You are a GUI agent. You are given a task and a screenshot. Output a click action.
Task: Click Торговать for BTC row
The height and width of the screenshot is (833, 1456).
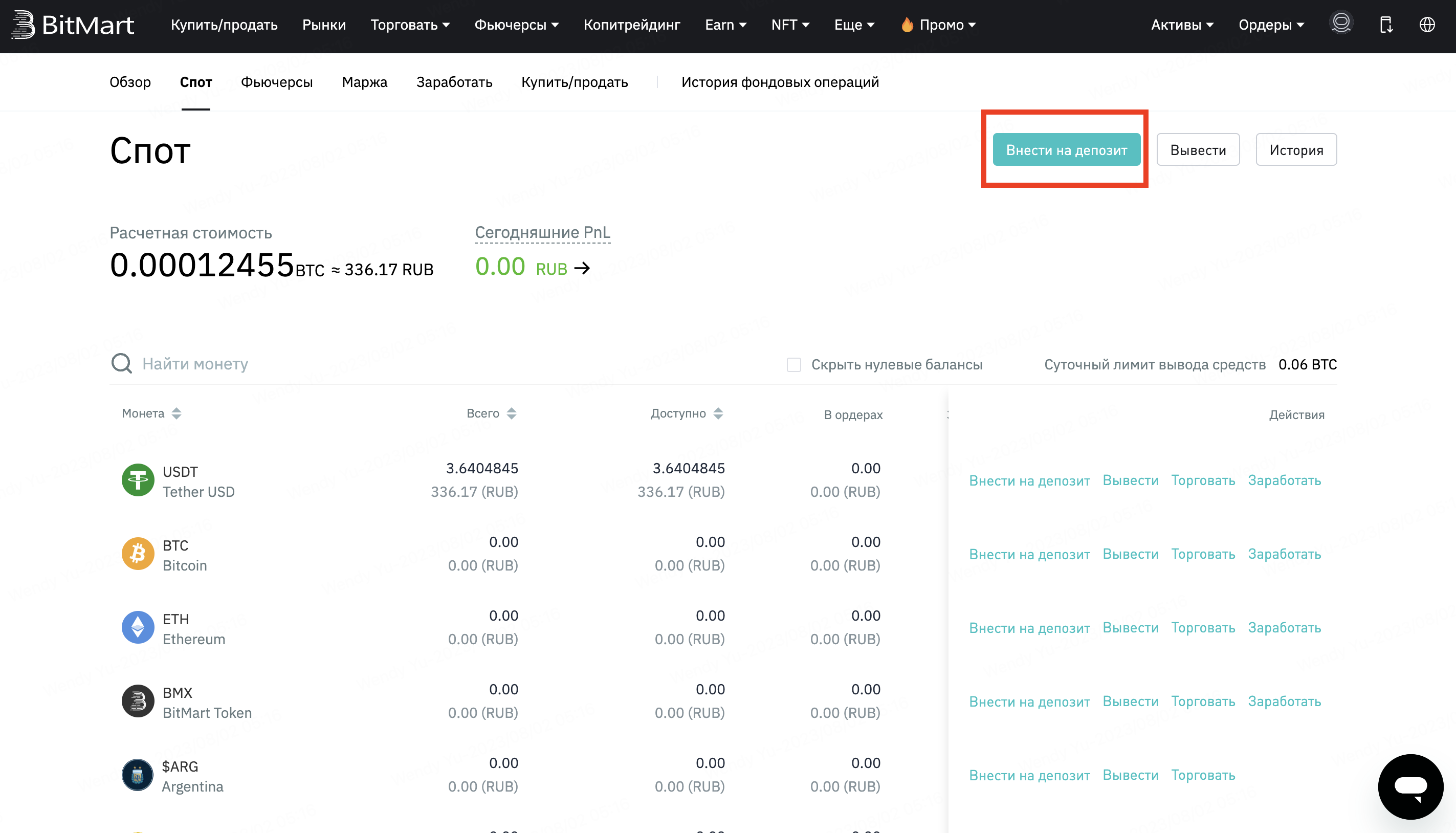1203,554
